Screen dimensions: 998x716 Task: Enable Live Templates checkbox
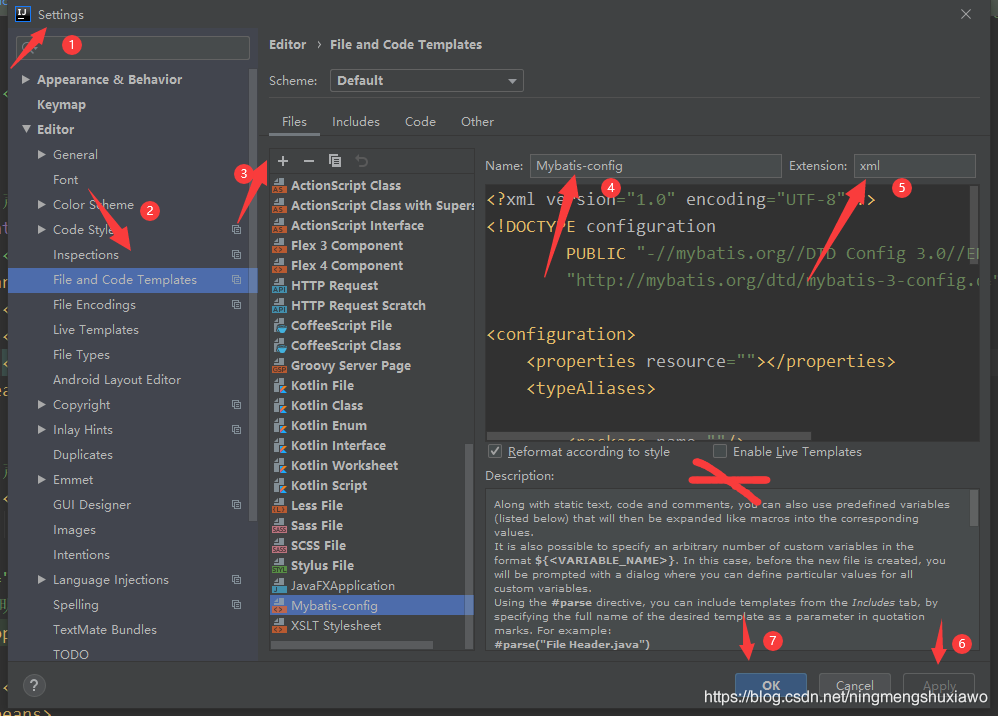[720, 452]
